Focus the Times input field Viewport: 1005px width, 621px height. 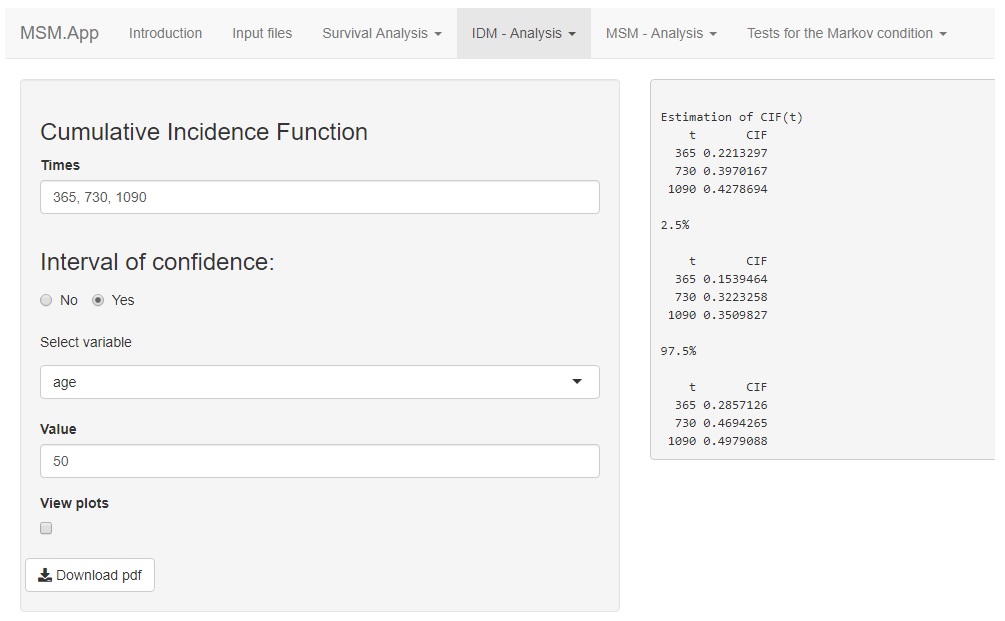coord(320,197)
